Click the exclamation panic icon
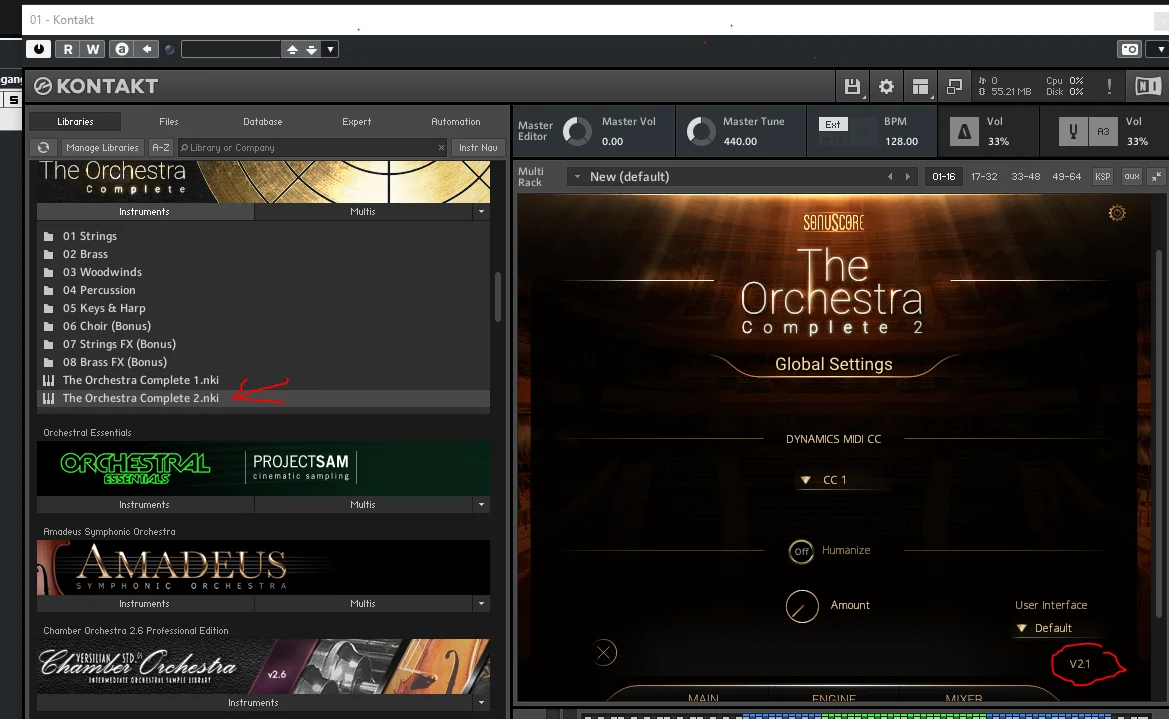Image resolution: width=1169 pixels, height=719 pixels. click(x=1109, y=87)
